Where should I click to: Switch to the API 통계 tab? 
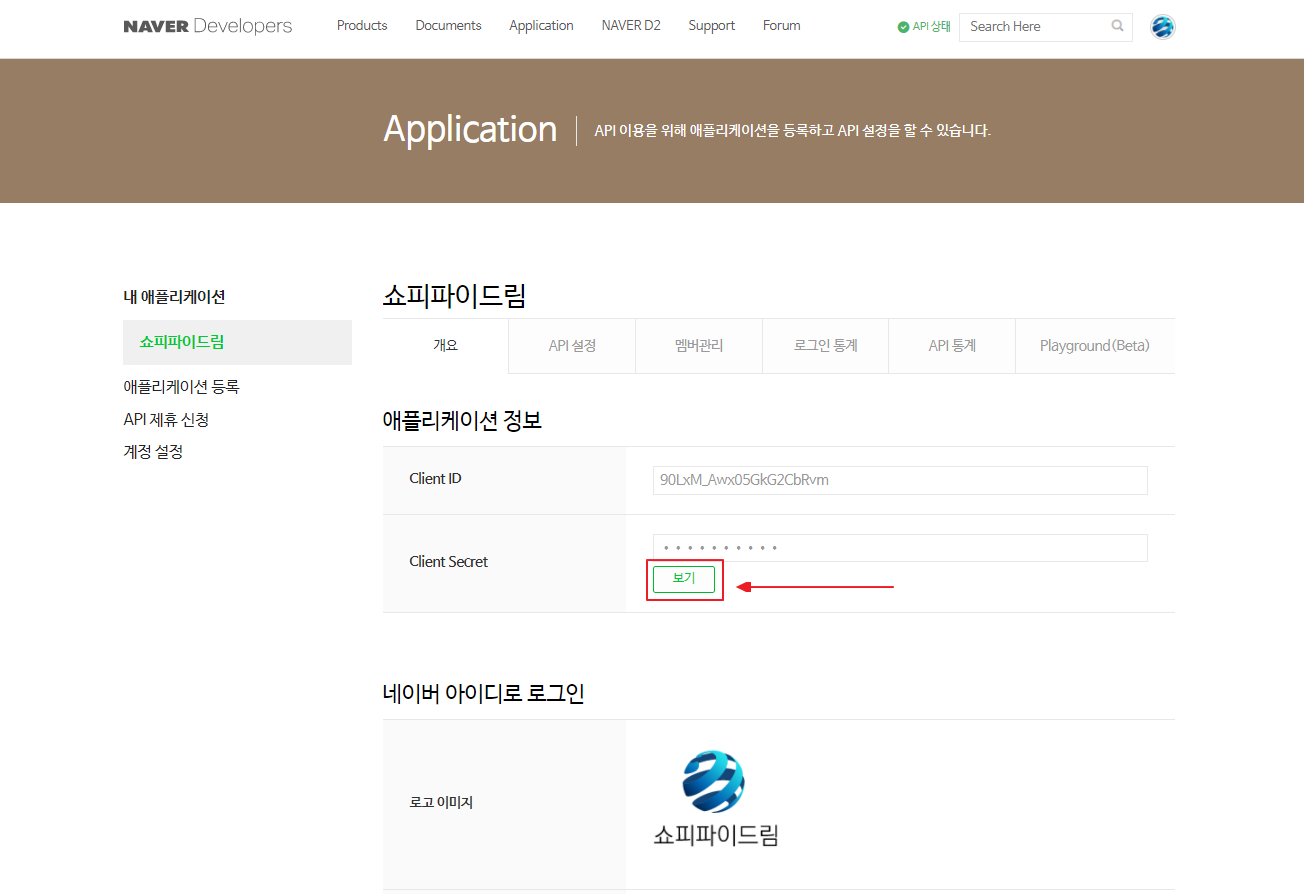[x=952, y=346]
